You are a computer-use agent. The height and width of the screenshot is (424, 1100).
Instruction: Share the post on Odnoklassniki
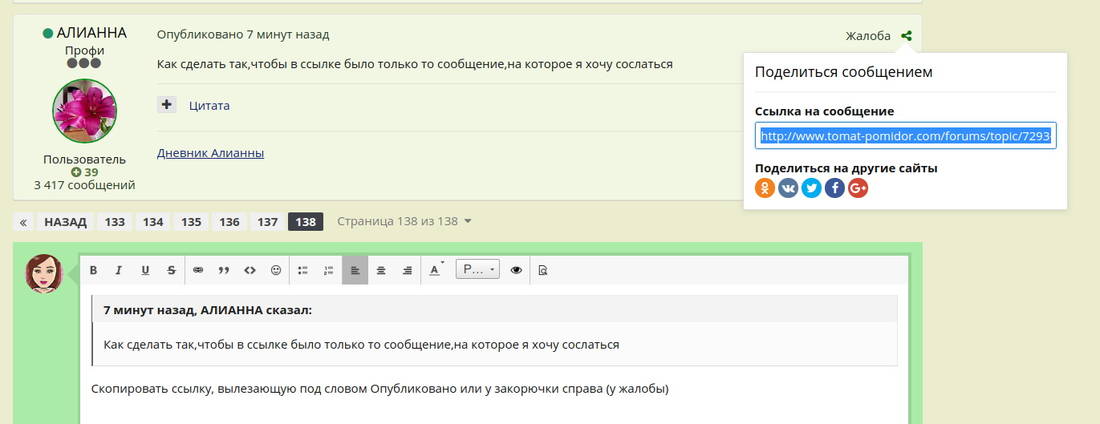click(765, 188)
